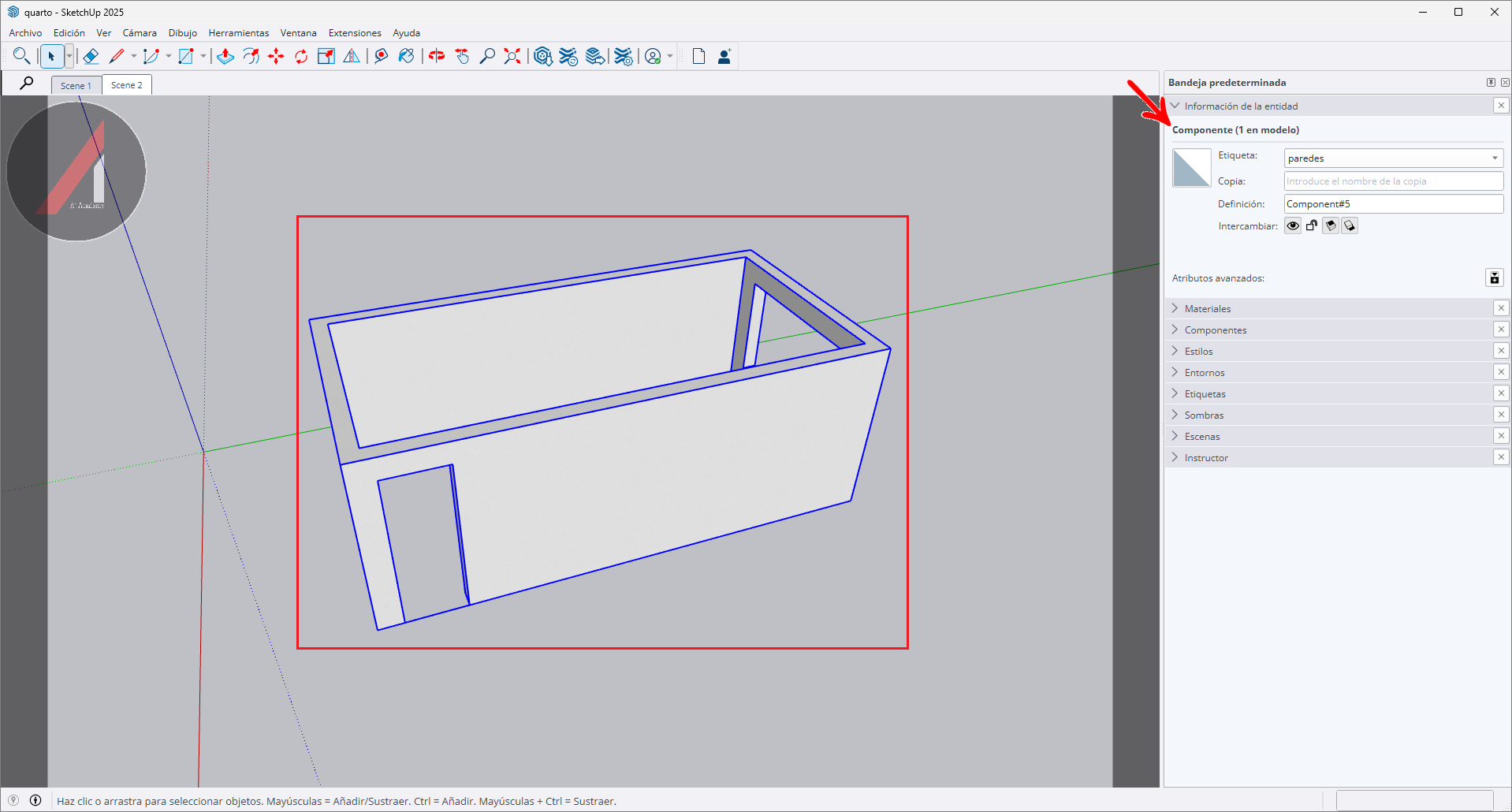Click the scene search magnifier icon
Viewport: 1512px width, 812px height.
[26, 83]
